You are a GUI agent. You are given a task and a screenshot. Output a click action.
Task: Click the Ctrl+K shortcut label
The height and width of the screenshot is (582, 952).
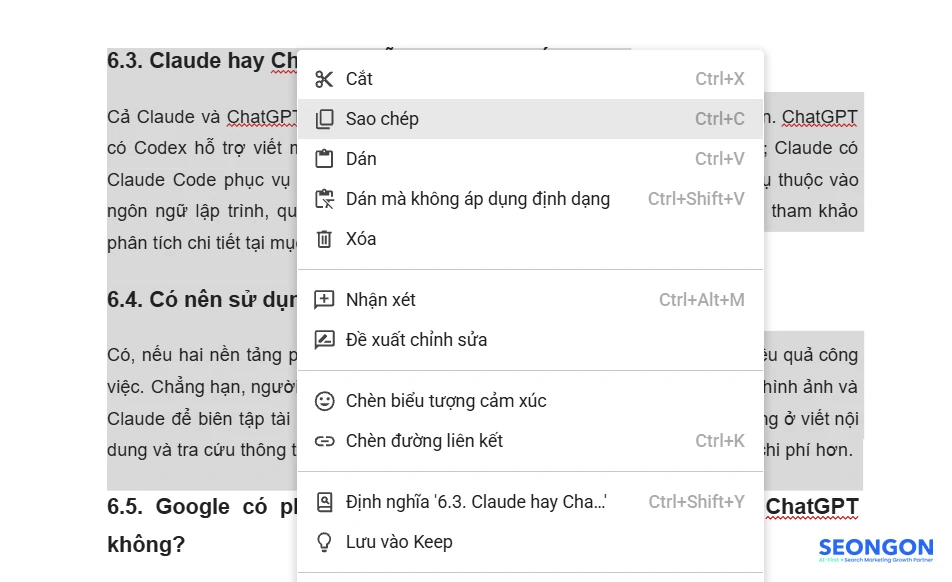tap(719, 441)
